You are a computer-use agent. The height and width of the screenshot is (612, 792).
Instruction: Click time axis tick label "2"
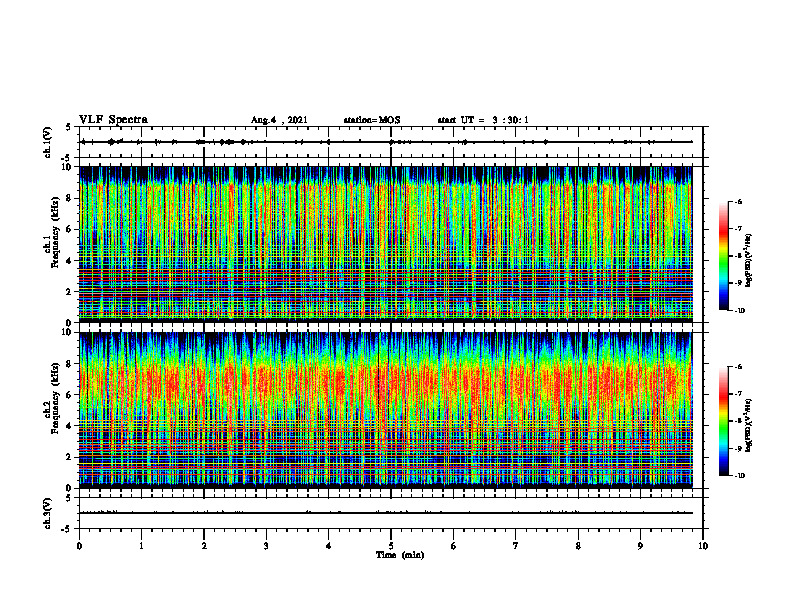tap(204, 546)
